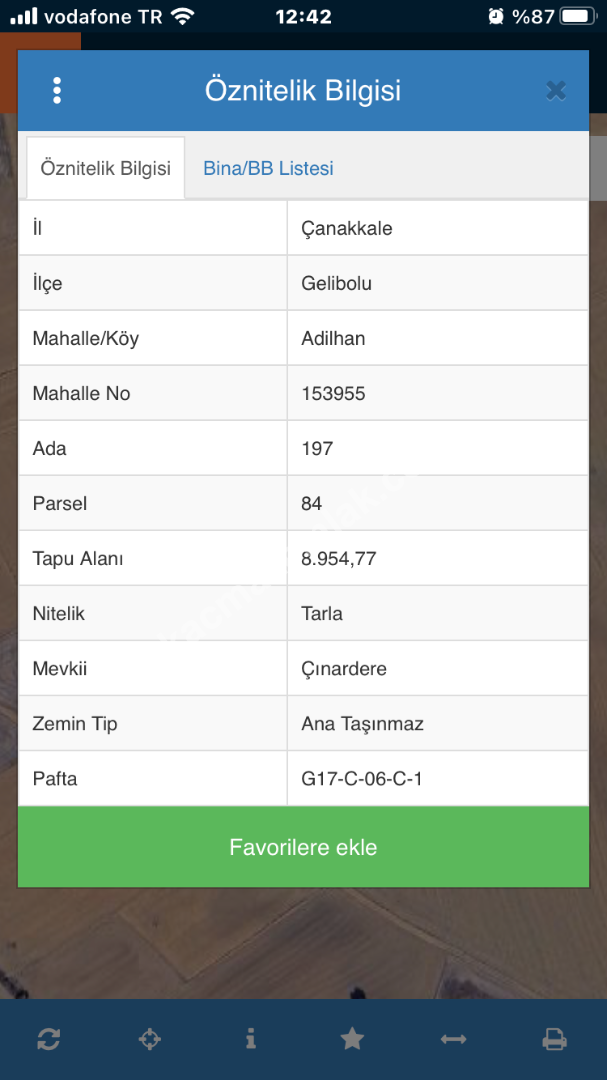Tap the Mahalle No value 153955
This screenshot has width=607, height=1080.
tap(333, 393)
